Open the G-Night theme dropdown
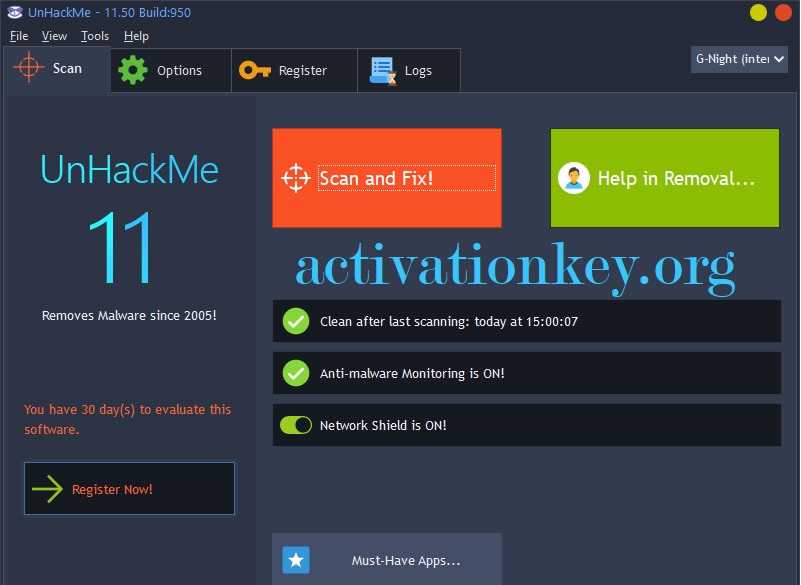This screenshot has height=585, width=801. [x=739, y=59]
